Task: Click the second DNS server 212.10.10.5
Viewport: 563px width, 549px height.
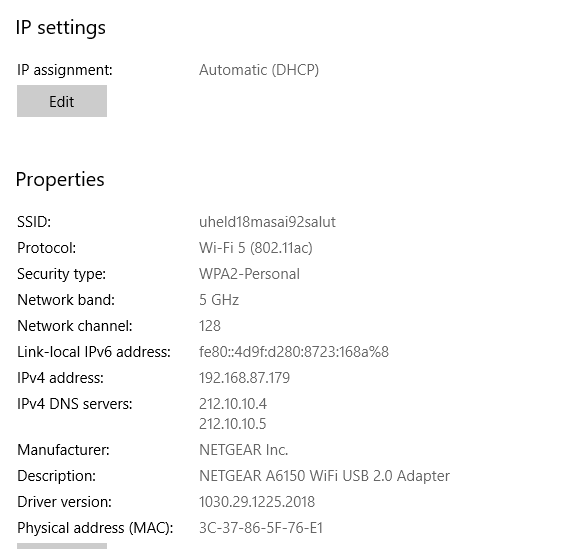Action: point(233,424)
